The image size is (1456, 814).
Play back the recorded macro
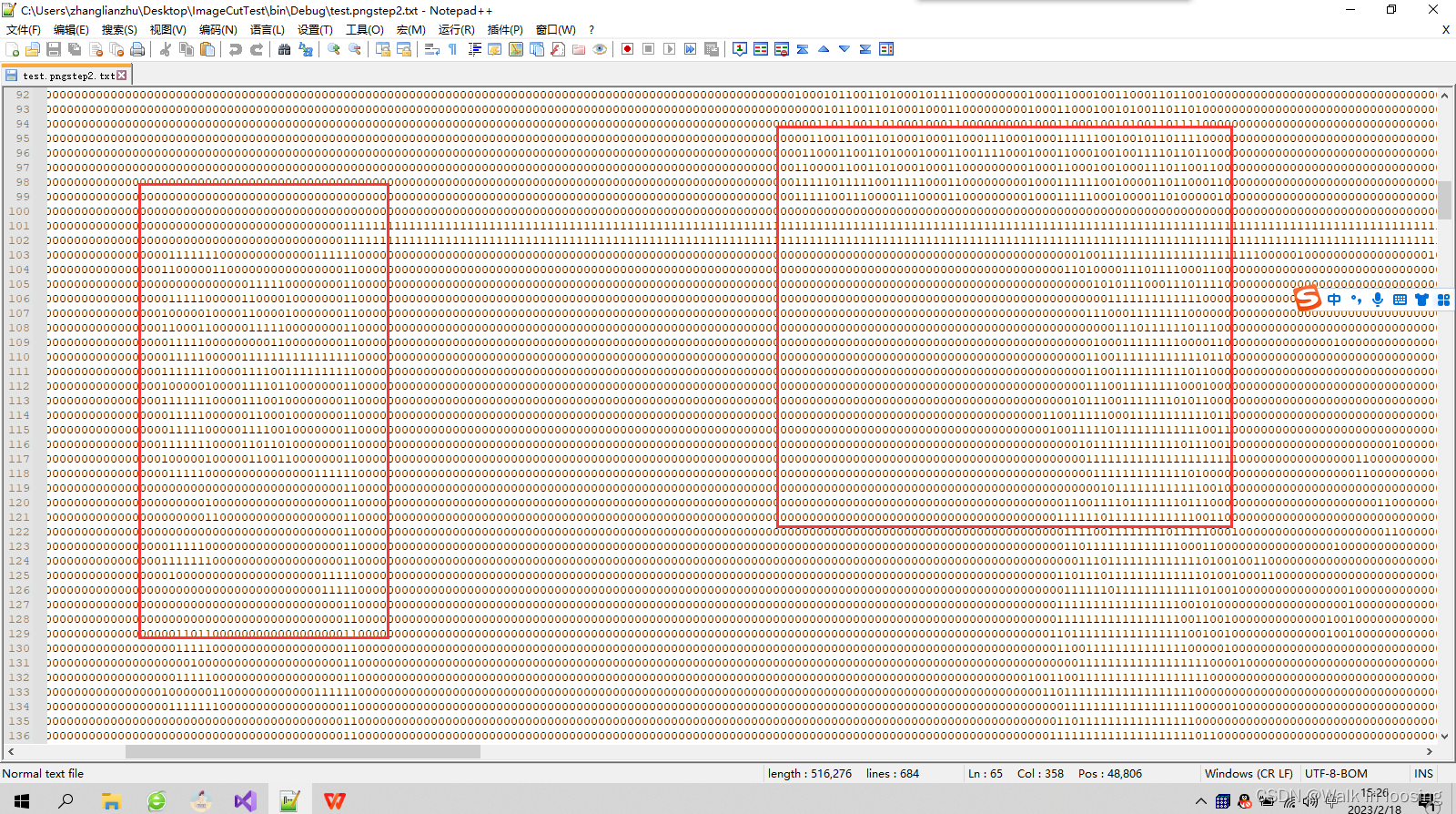670,49
